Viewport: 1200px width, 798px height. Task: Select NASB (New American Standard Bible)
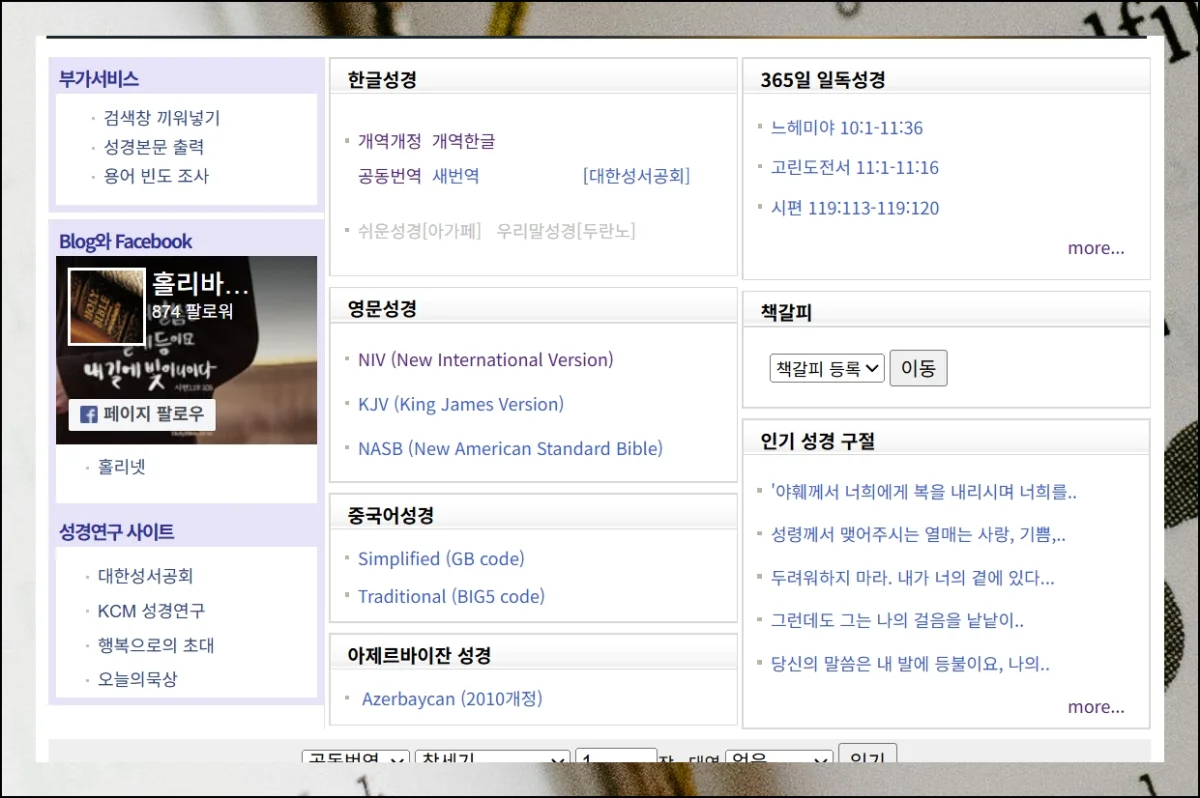(x=510, y=449)
